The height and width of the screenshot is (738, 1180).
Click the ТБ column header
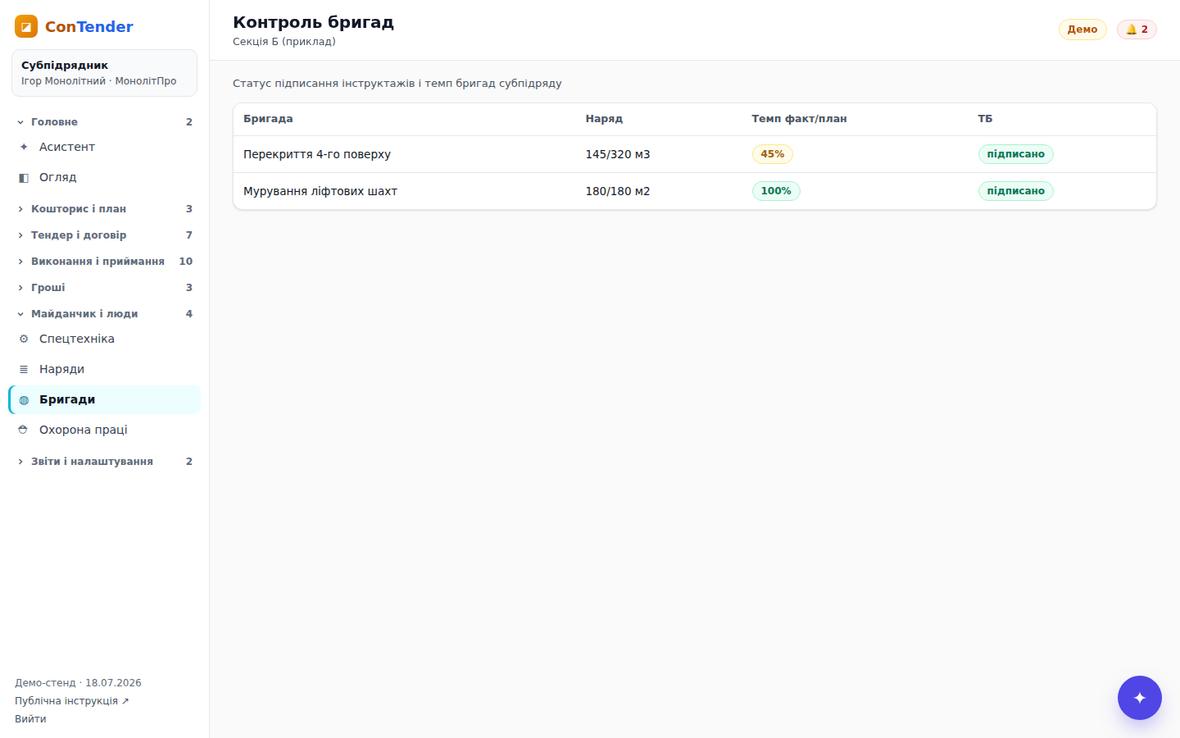tap(984, 119)
